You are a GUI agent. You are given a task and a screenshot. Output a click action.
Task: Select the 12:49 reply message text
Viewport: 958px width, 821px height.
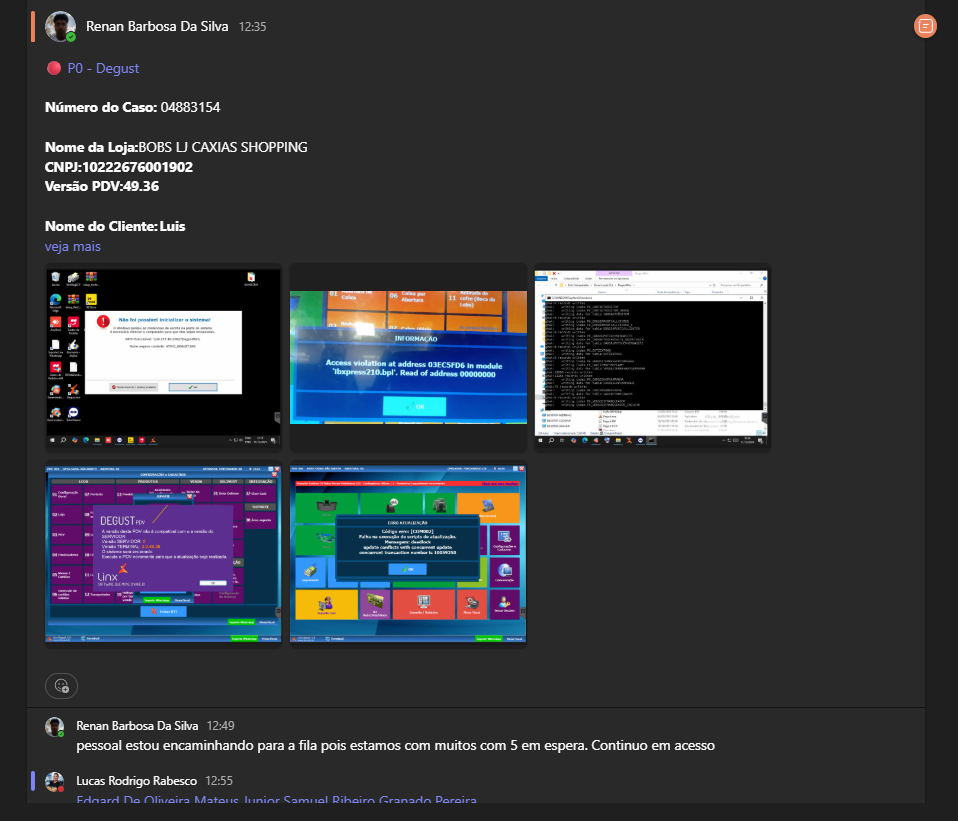click(395, 745)
